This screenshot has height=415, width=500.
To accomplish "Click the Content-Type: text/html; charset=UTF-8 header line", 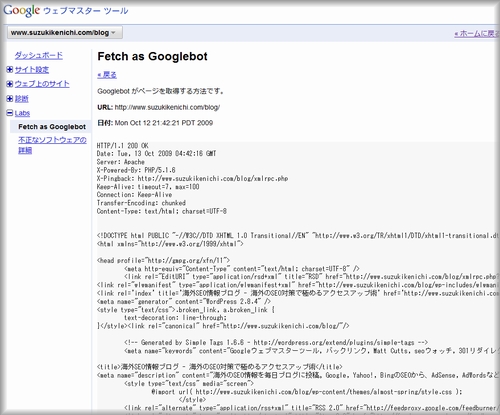I will coord(162,211).
